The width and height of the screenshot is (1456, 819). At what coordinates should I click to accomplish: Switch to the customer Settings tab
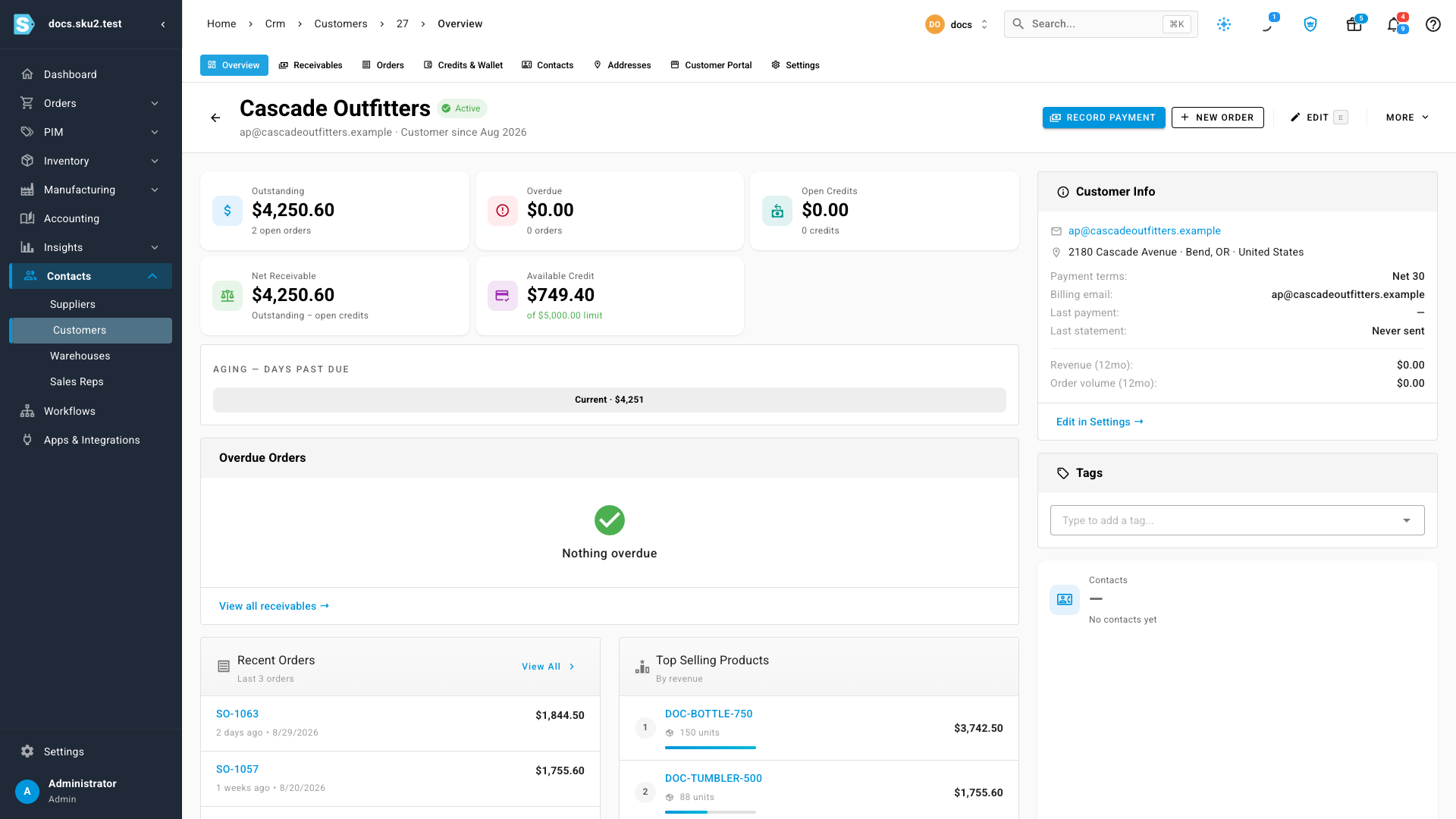795,65
